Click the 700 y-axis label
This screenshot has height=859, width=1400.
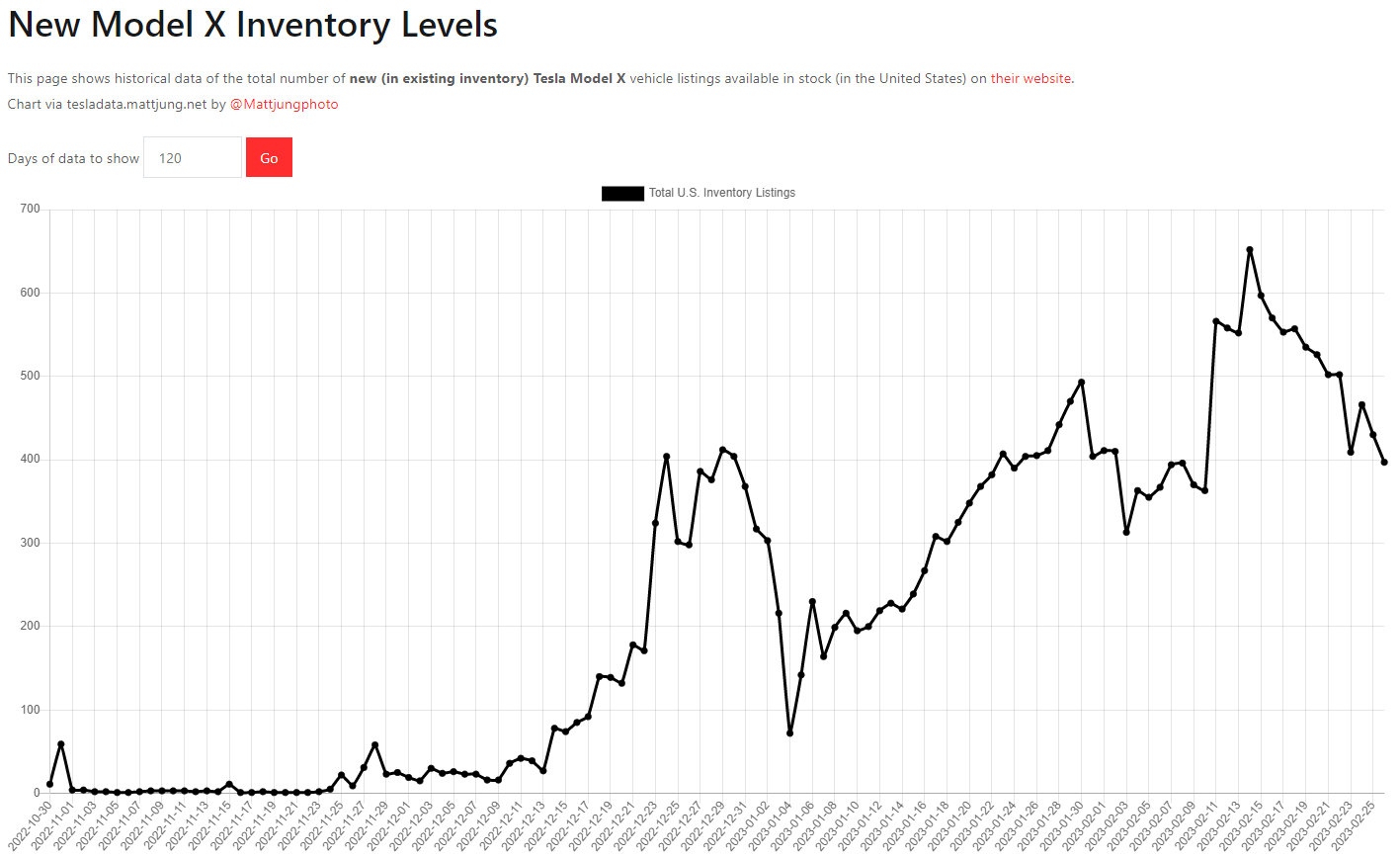(30, 209)
